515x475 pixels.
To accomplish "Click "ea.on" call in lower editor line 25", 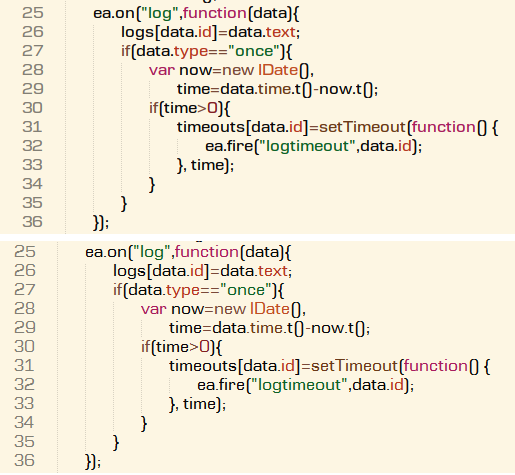I will pos(106,252).
